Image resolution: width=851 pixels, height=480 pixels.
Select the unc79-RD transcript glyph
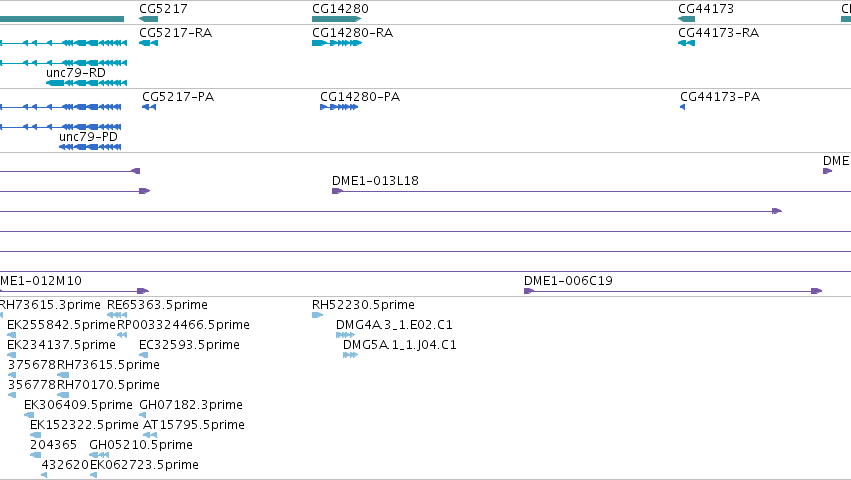pos(86,83)
